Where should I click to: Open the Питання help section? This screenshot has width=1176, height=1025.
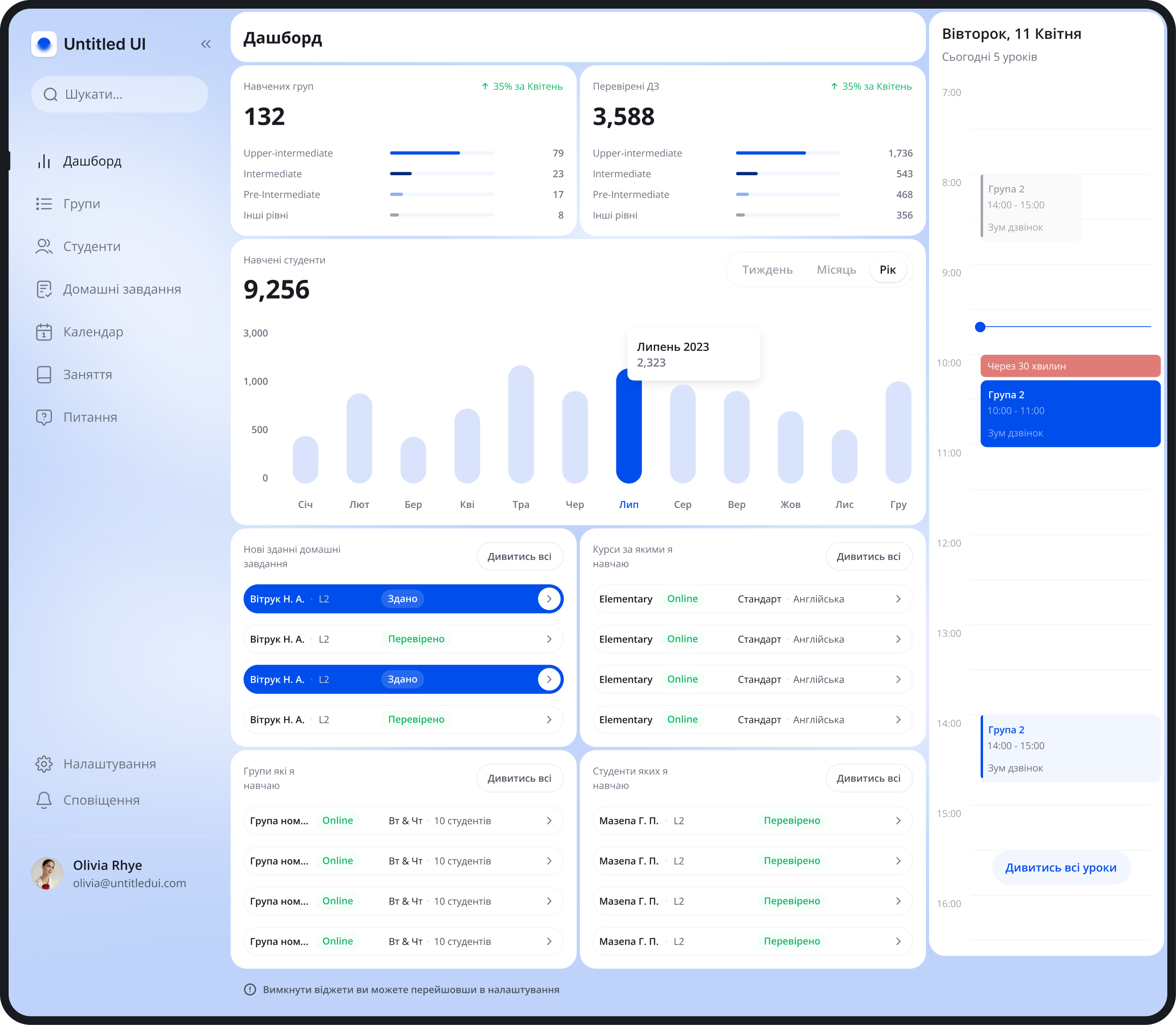click(89, 417)
